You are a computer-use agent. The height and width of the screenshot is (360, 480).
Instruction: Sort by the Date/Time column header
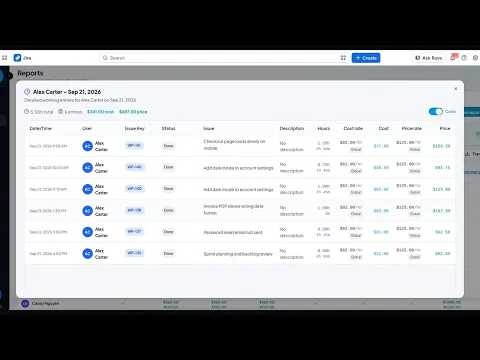tap(40, 128)
